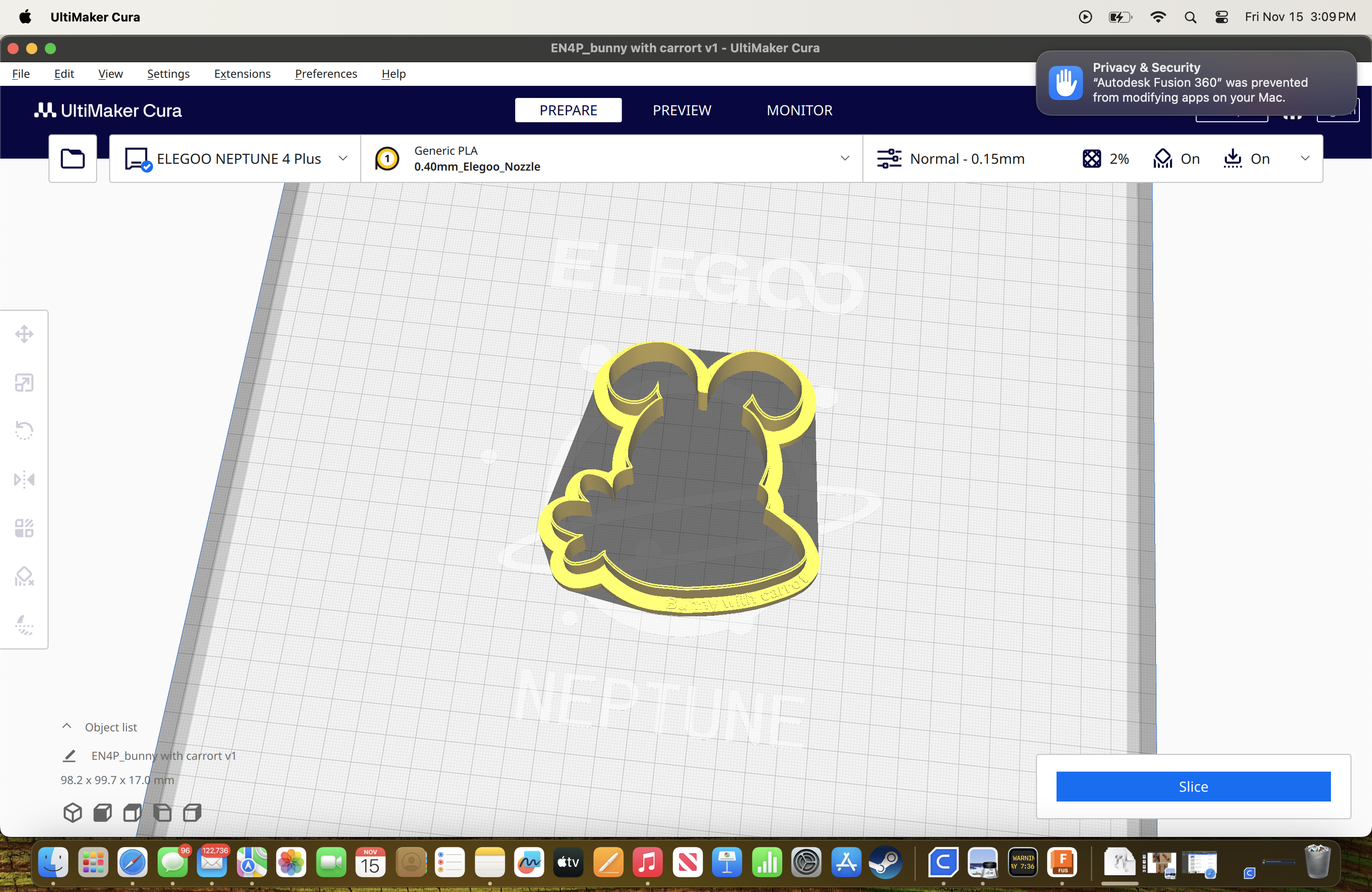
Task: Click the adhesion On setting
Action: click(x=1246, y=159)
